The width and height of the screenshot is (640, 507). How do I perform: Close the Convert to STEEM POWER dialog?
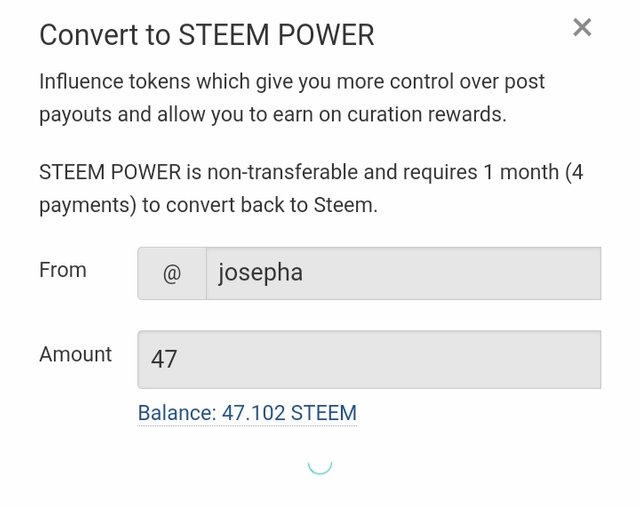pyautogui.click(x=582, y=28)
